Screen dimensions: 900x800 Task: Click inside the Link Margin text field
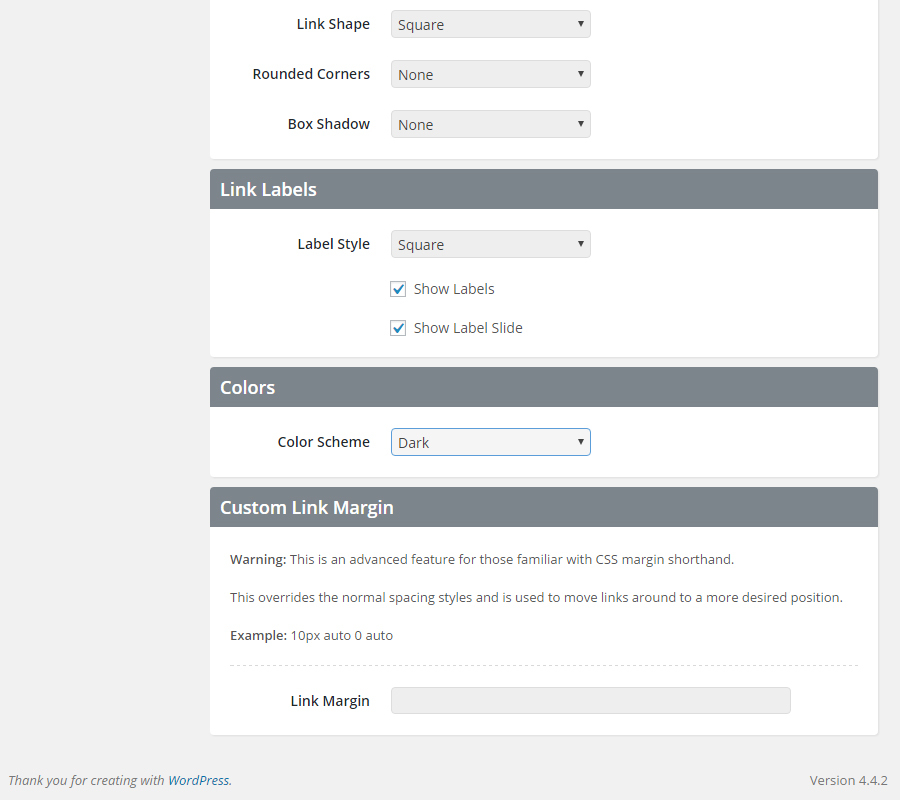[590, 700]
